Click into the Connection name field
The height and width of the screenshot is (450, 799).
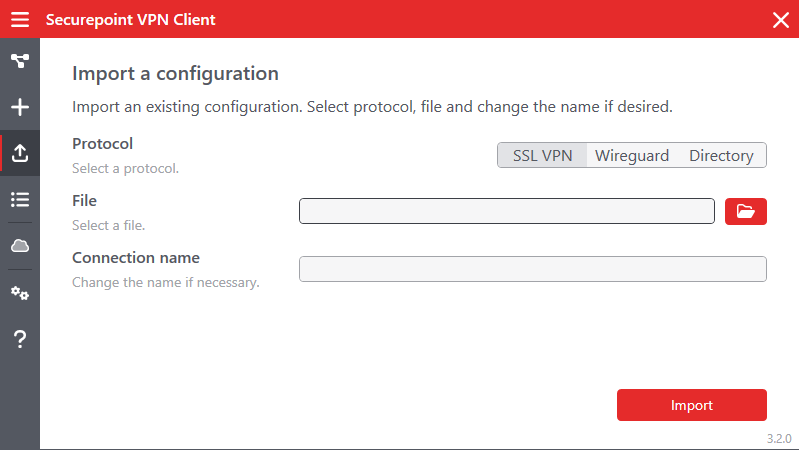(533, 269)
